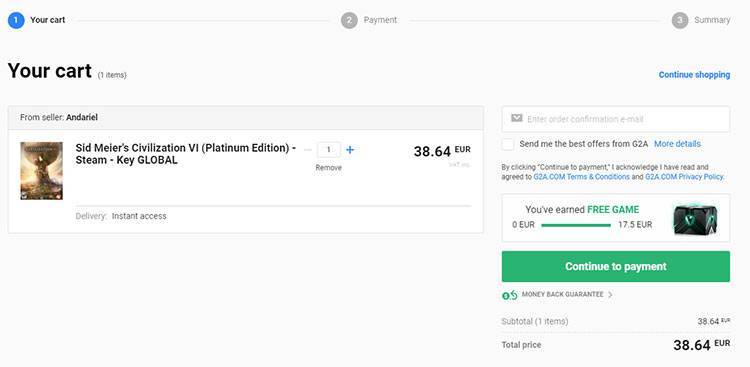The width and height of the screenshot is (750, 367).
Task: Click the free game loot box image
Action: 696,220
